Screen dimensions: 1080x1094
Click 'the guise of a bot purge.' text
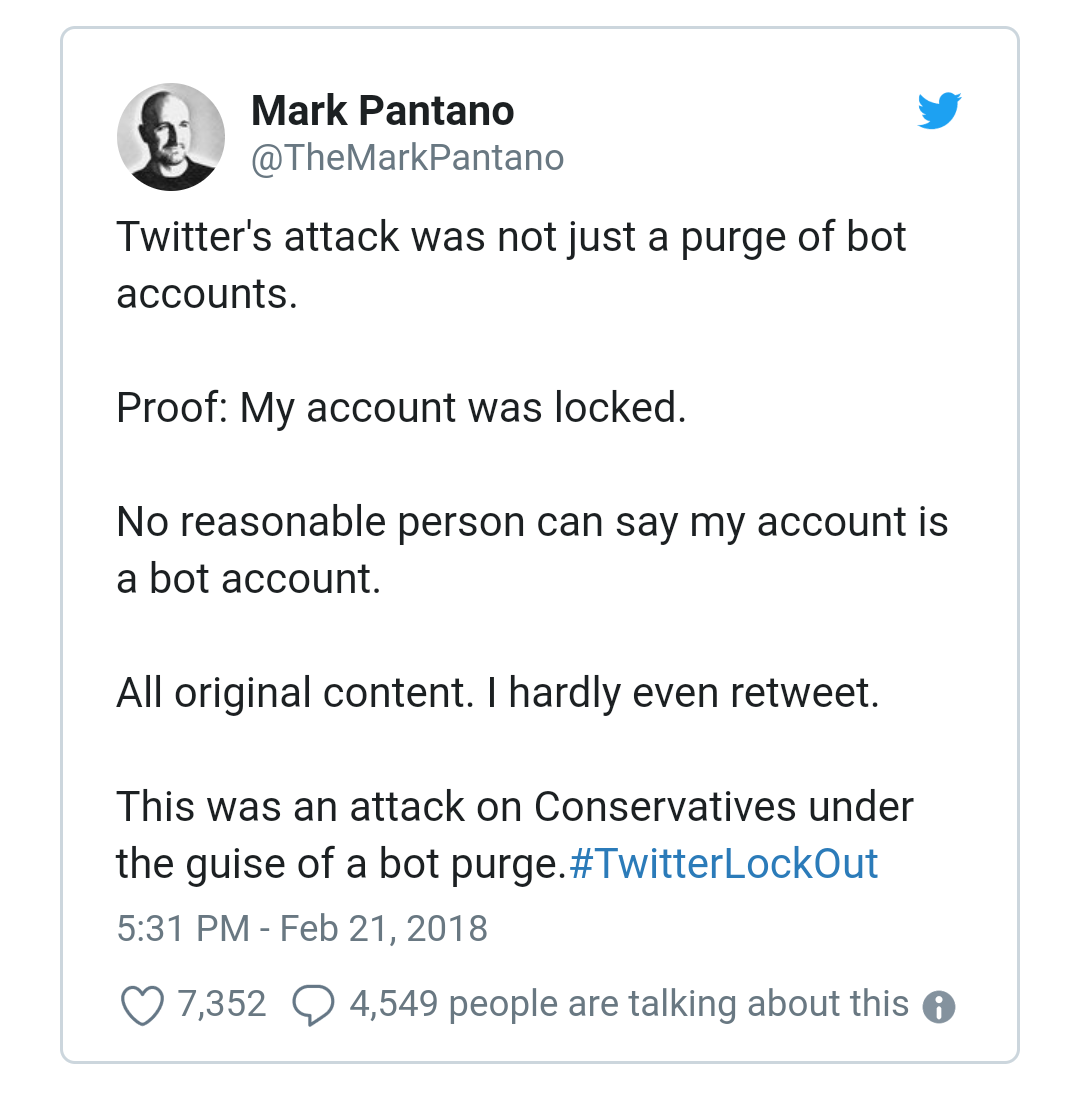[340, 863]
